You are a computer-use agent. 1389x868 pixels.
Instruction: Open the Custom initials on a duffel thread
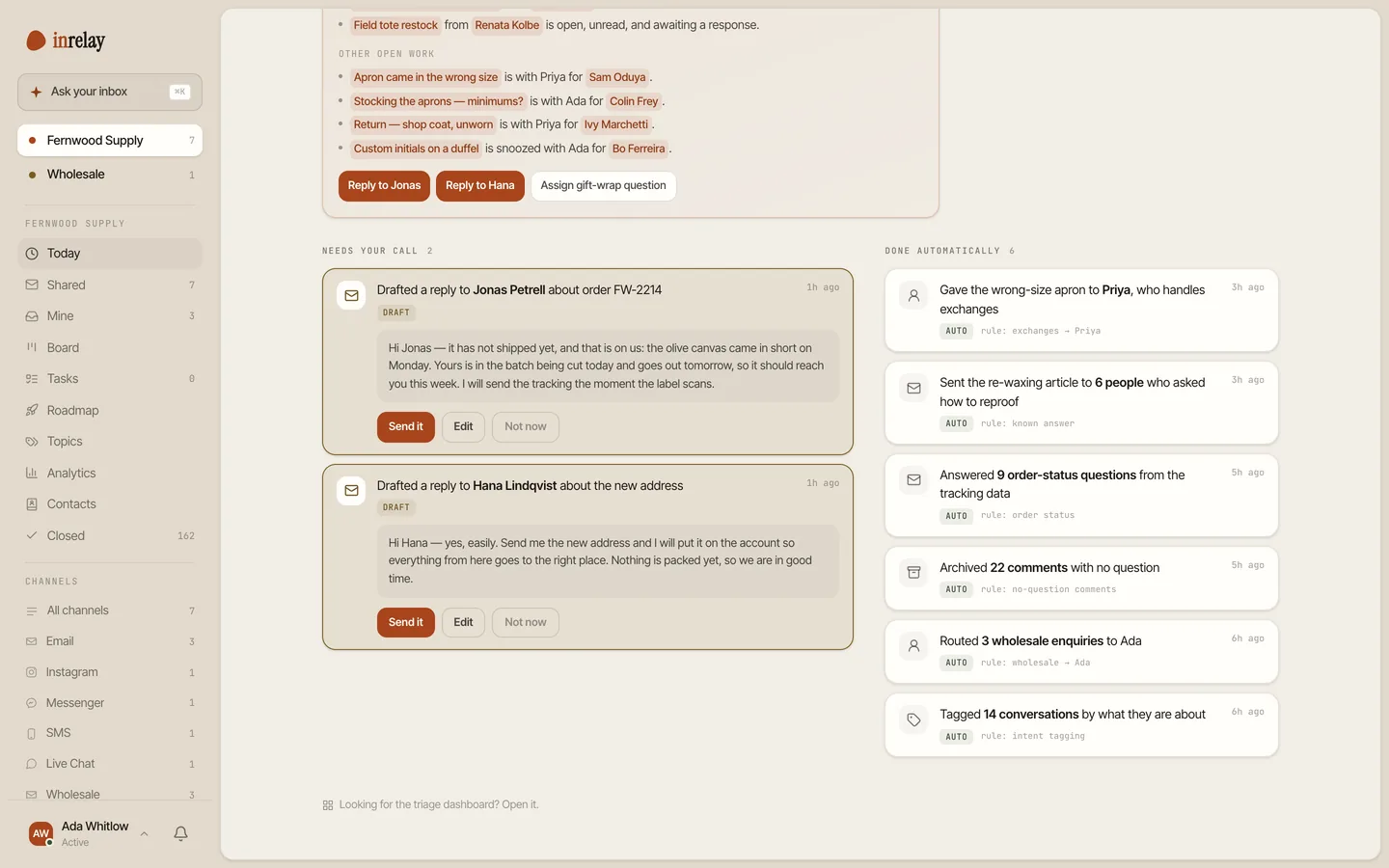tap(416, 149)
